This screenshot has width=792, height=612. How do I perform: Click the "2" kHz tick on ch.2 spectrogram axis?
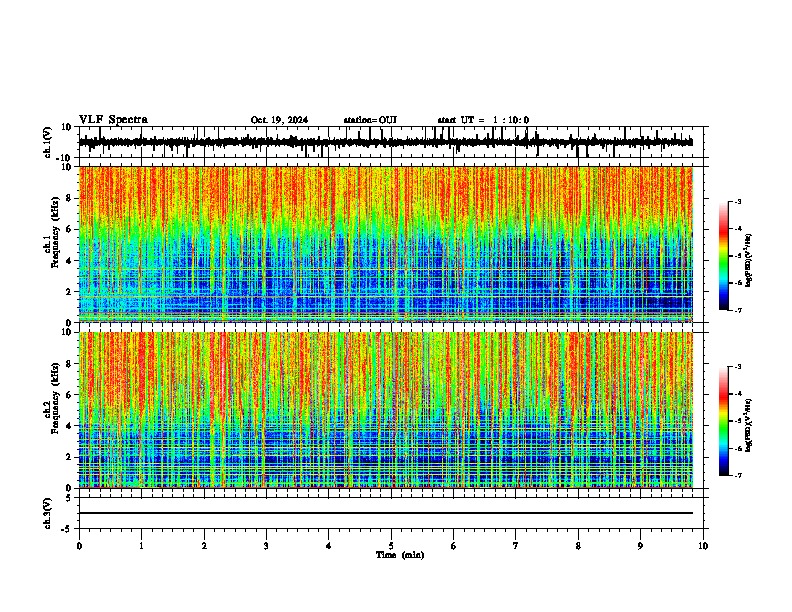[69, 457]
